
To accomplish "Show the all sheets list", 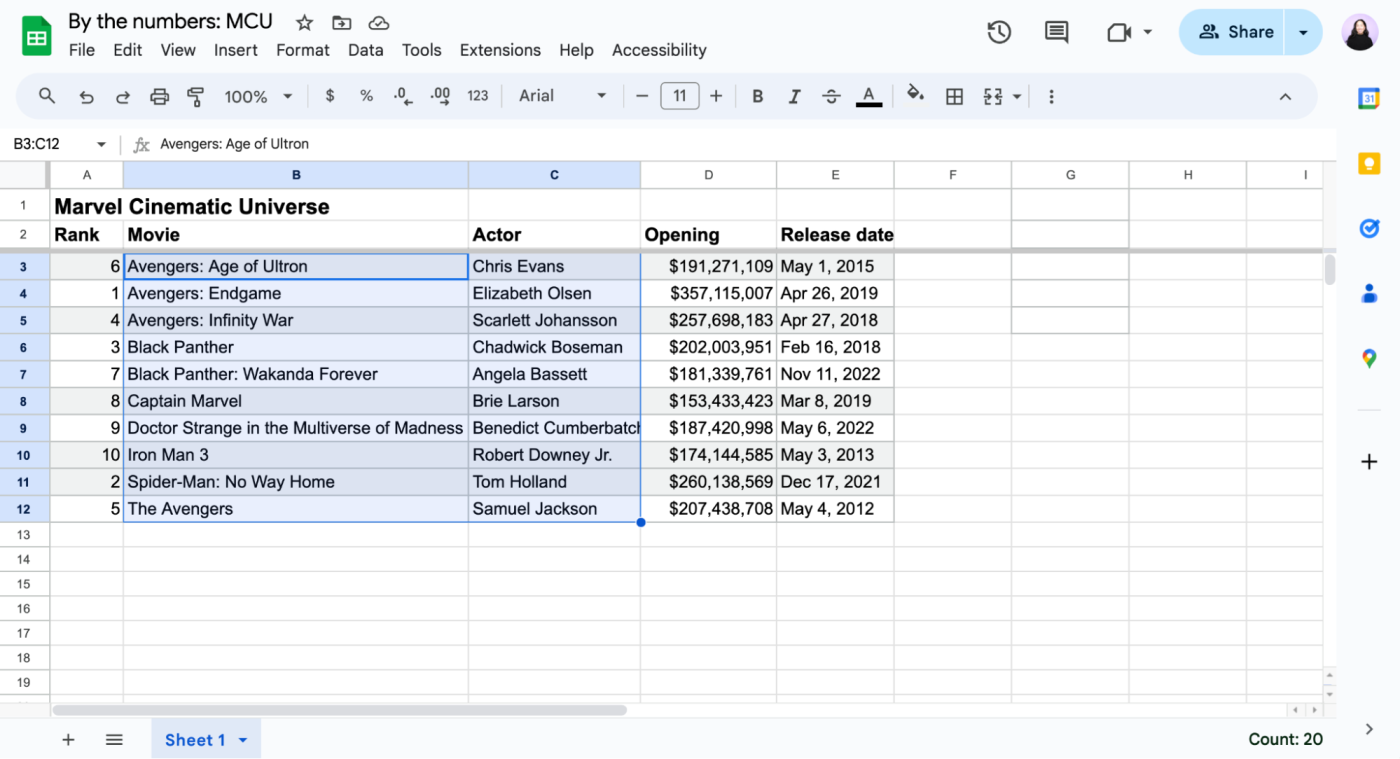I will click(114, 740).
